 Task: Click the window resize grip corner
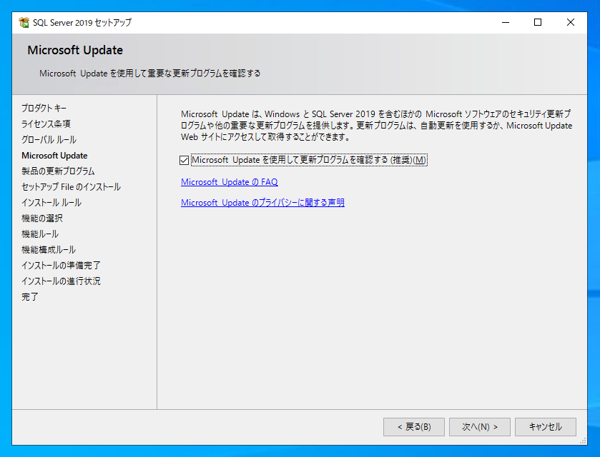(x=583, y=441)
